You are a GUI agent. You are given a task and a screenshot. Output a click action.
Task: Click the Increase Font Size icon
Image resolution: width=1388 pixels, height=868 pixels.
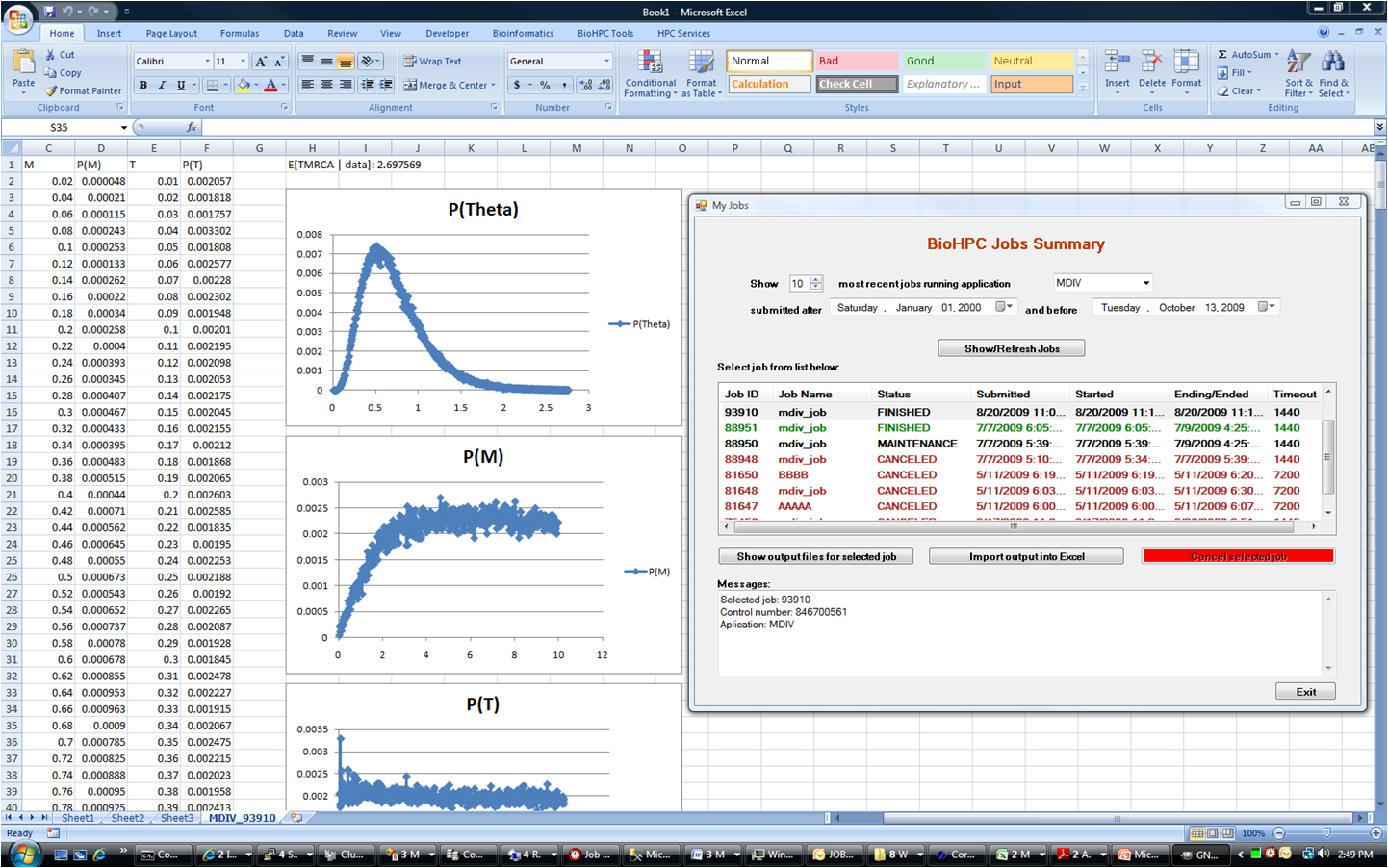point(261,62)
